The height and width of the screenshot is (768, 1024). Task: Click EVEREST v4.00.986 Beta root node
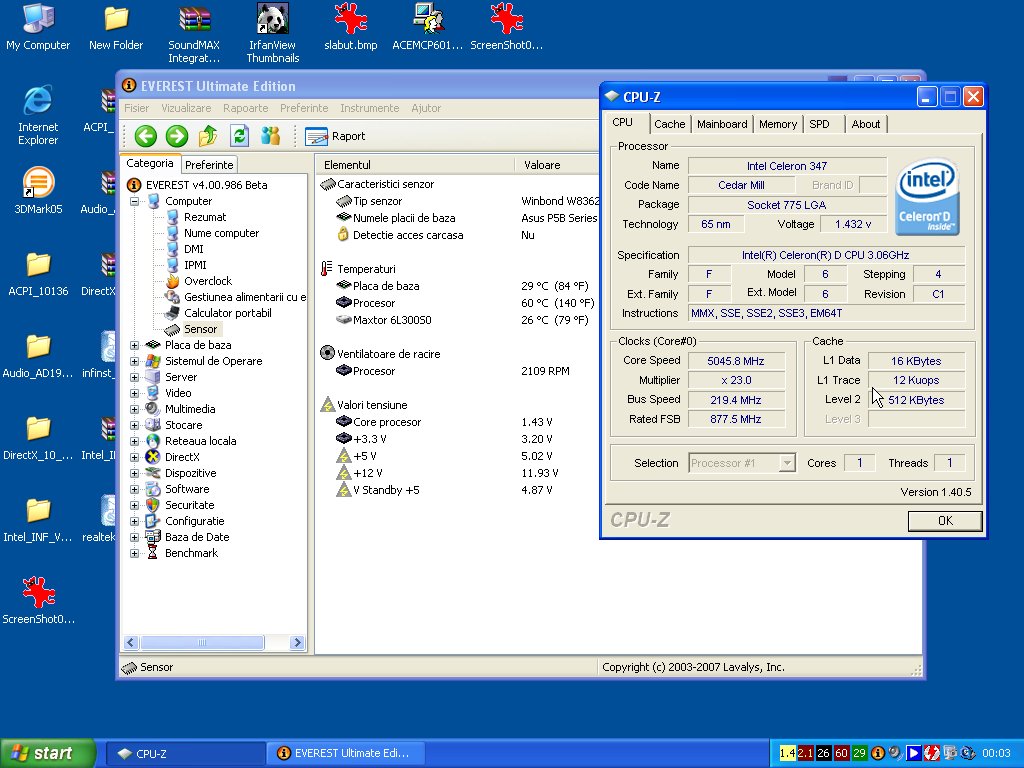(206, 185)
